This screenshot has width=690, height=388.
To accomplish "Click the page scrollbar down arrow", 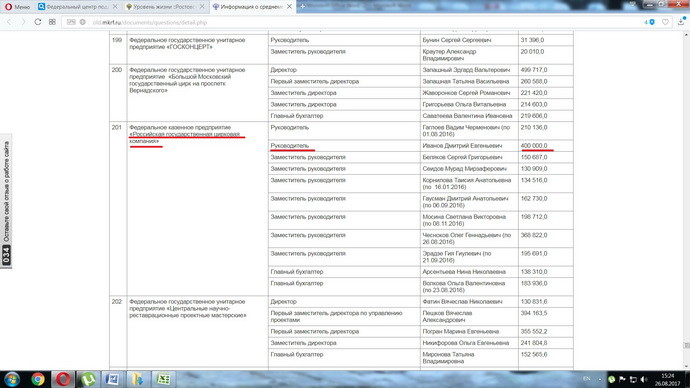I will 686,366.
